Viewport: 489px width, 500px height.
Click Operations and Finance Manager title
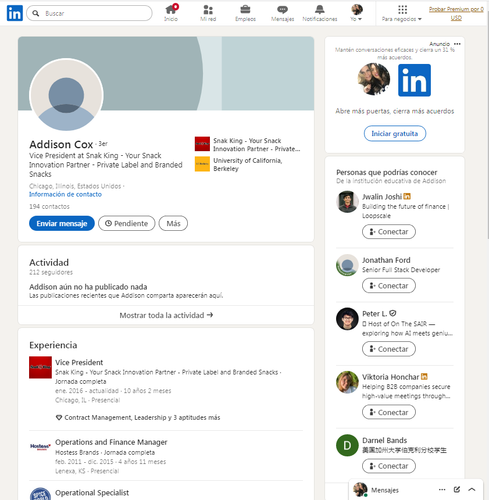[111, 442]
